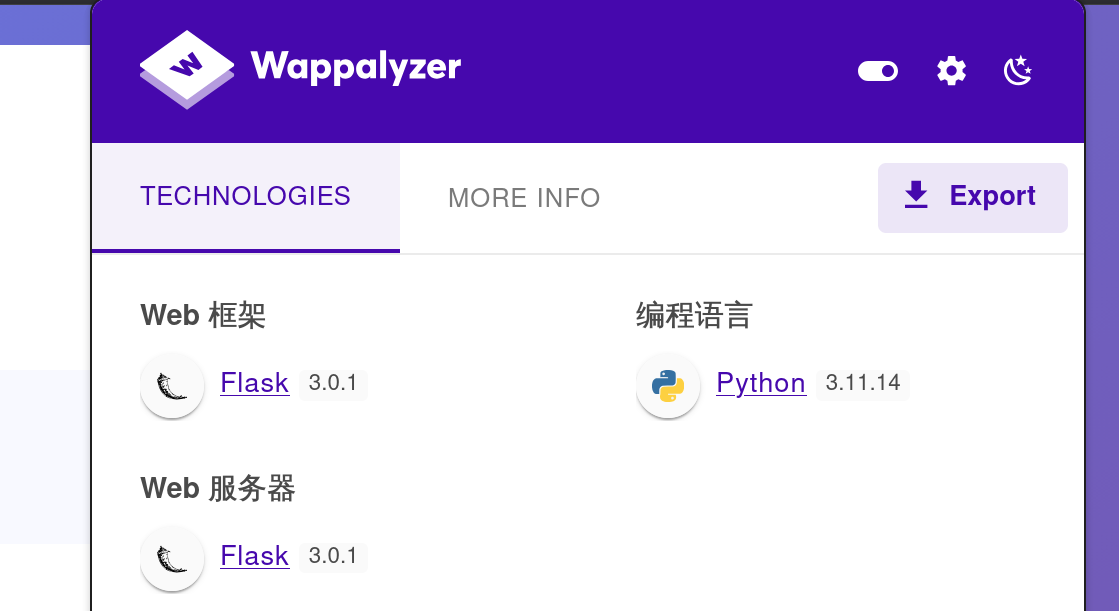Screen dimensions: 1119x611
Task: Open Wappalyzer settings via the gear icon
Action: [951, 70]
